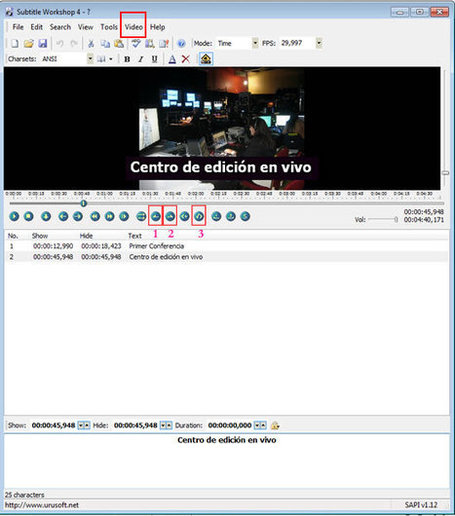Click the Show time field 00:00:45,948
The image size is (455, 516).
(x=53, y=425)
